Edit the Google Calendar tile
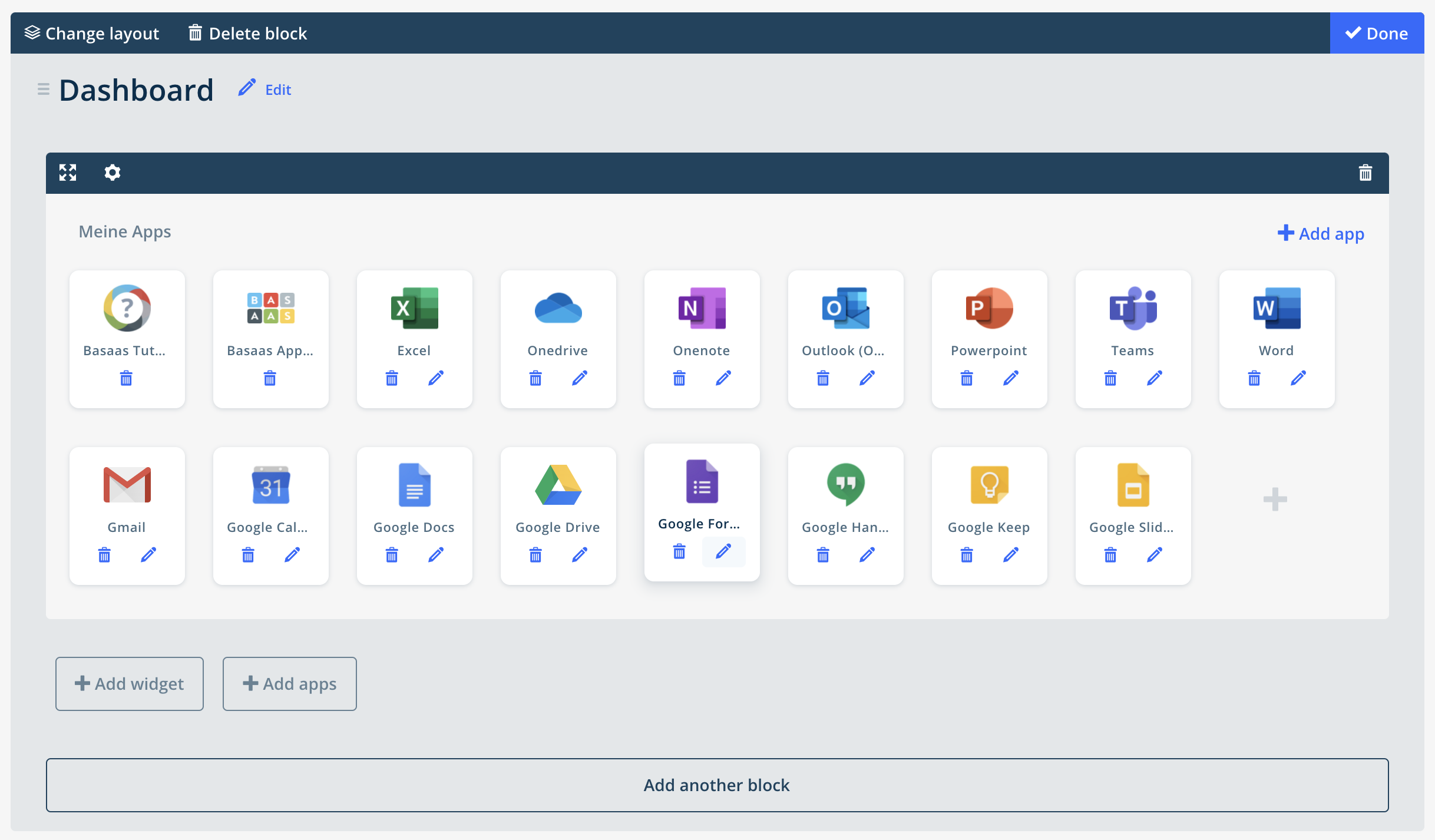Viewport: 1435px width, 840px height. [x=292, y=554]
